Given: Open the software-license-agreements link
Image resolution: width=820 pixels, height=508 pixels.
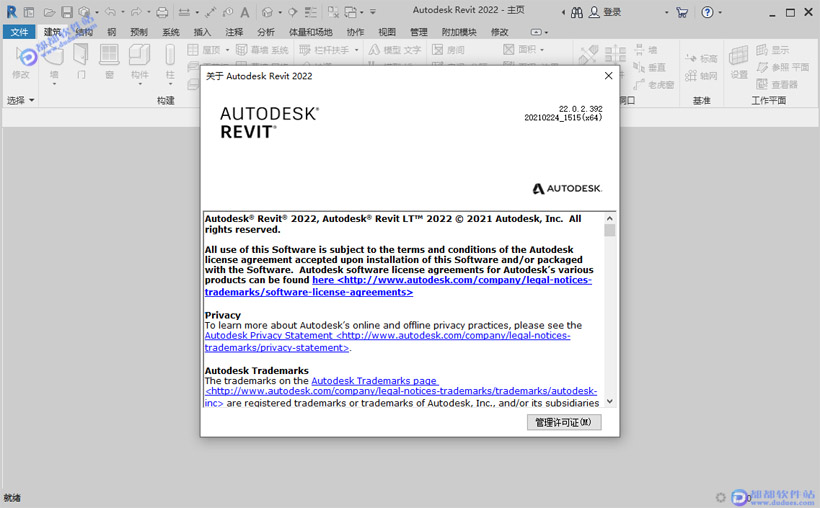Looking at the screenshot, I should [398, 286].
